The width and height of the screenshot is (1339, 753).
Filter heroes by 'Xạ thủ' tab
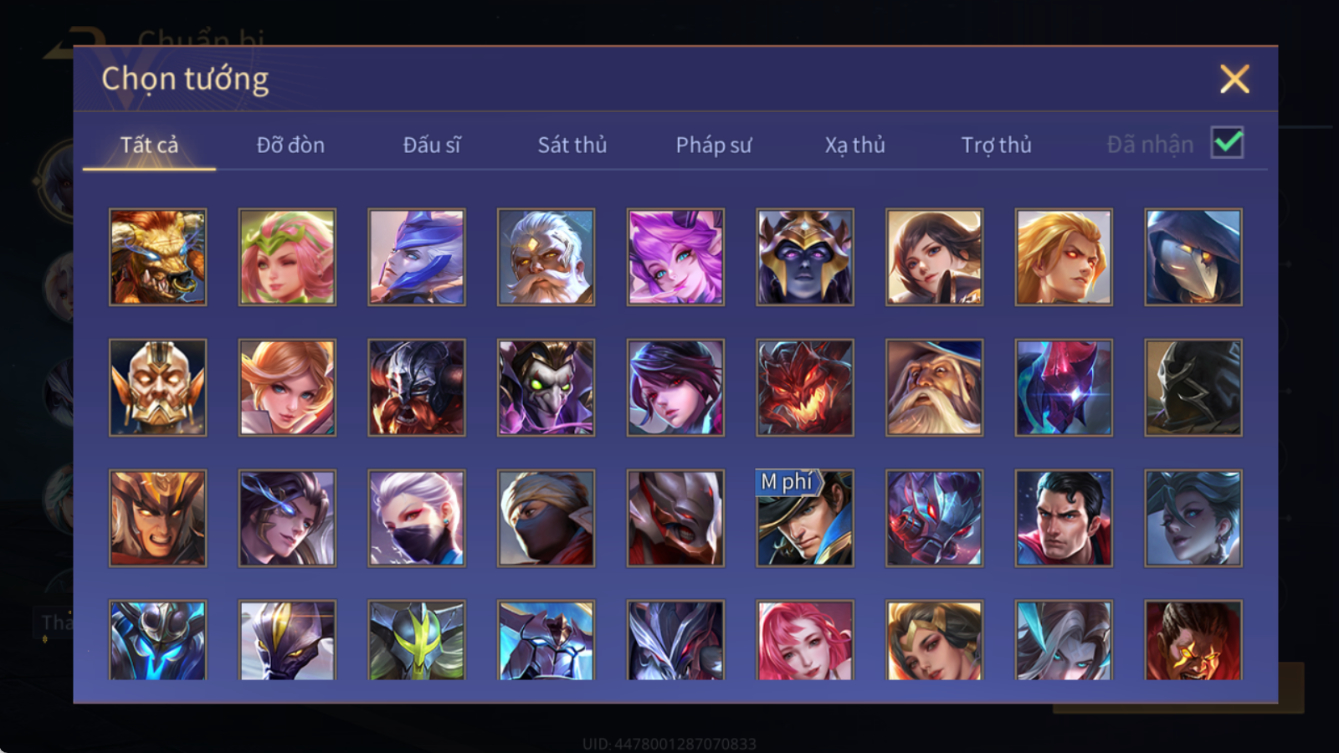pyautogui.click(x=855, y=145)
